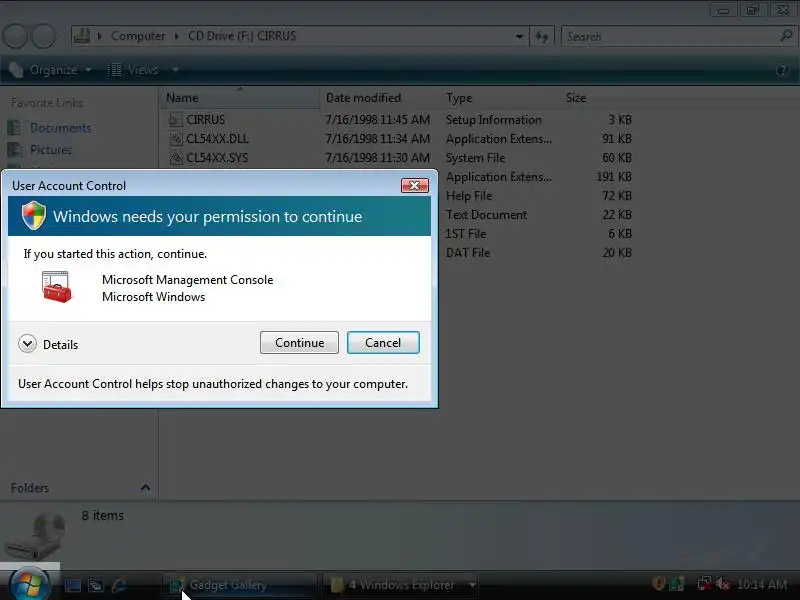This screenshot has width=800, height=600.
Task: Click the Forward navigation button
Action: click(x=44, y=37)
